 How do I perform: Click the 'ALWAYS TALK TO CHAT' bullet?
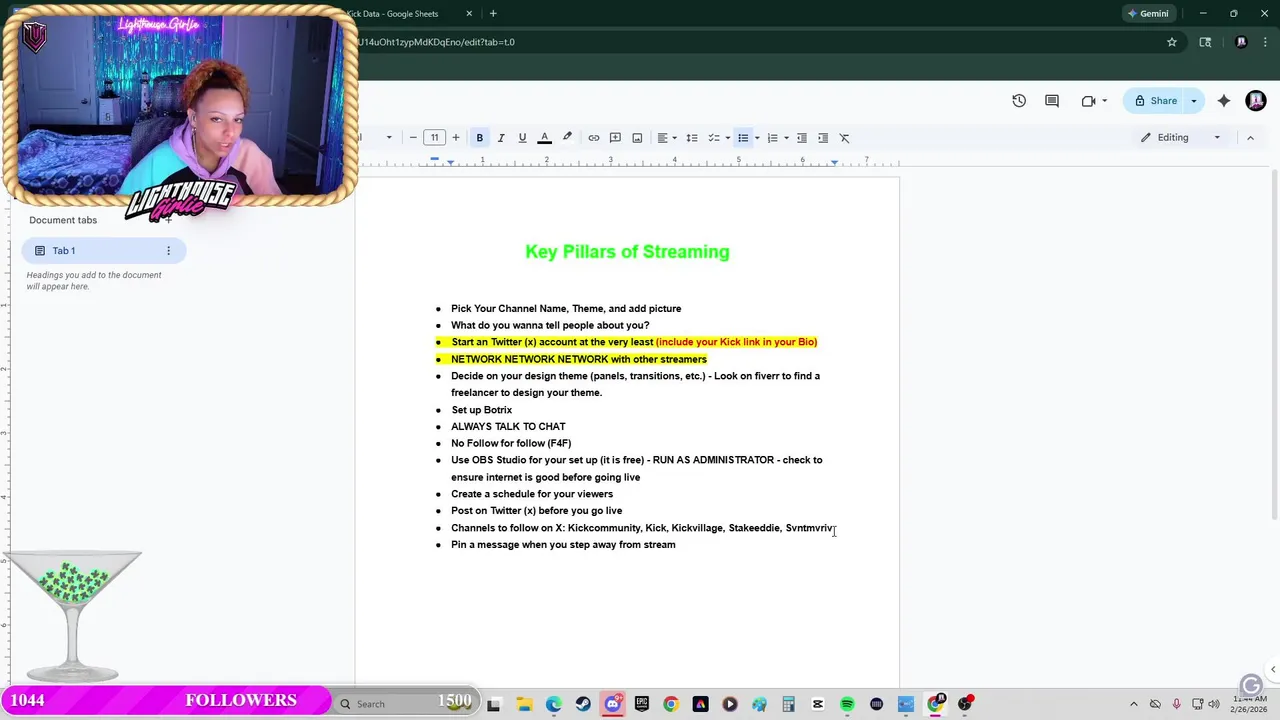pyautogui.click(x=508, y=427)
